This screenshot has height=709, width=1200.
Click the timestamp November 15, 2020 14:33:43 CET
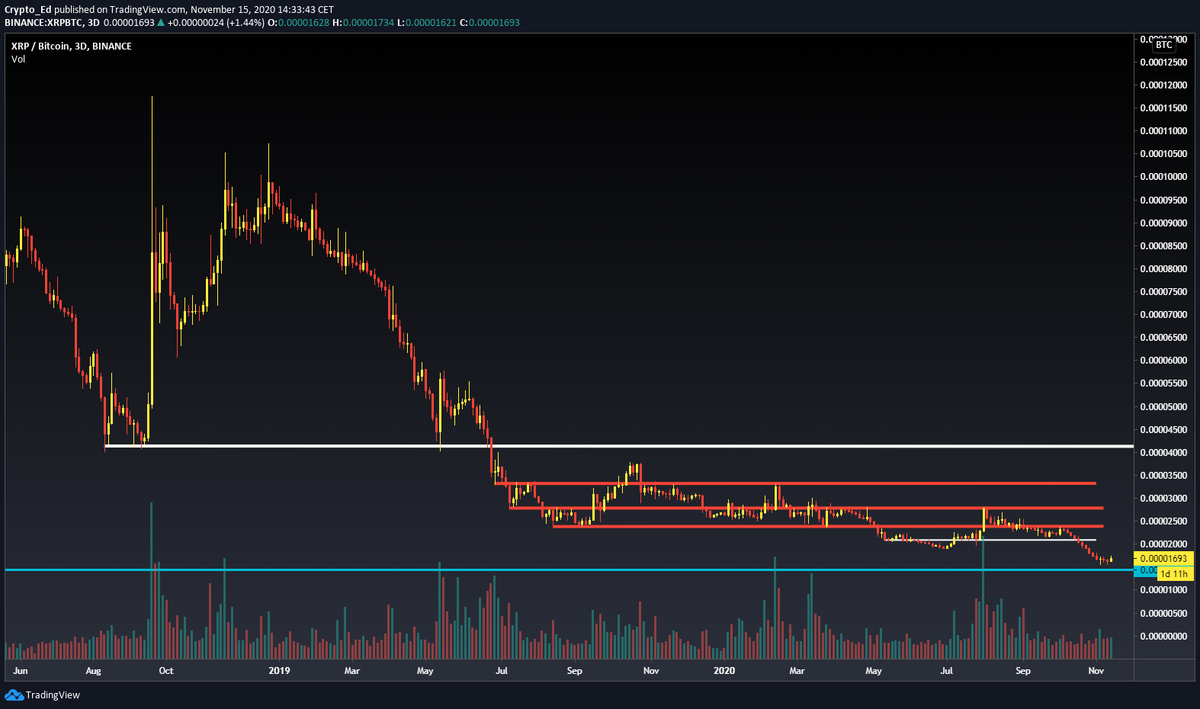[x=253, y=9]
